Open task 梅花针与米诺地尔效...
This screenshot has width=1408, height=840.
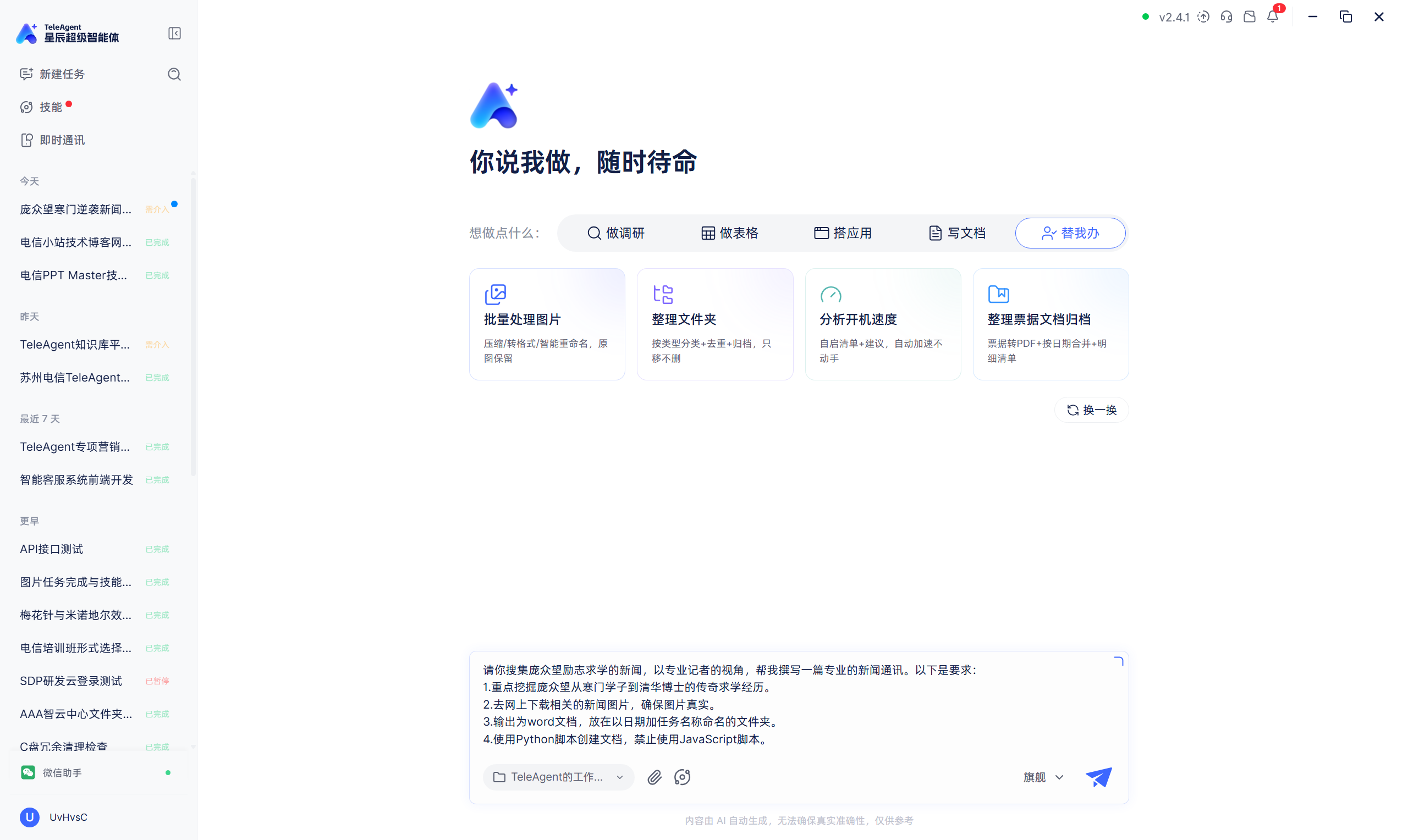95,615
